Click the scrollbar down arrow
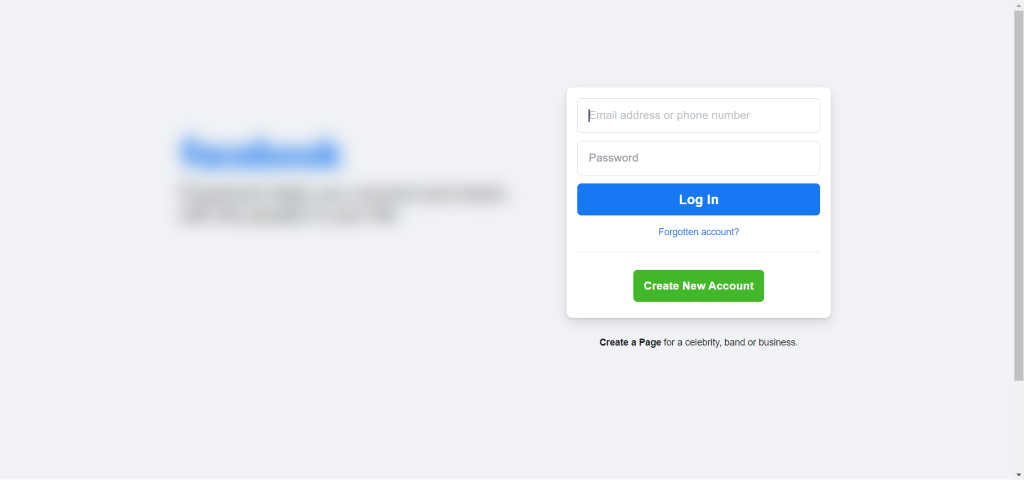Image resolution: width=1024 pixels, height=480 pixels. 1018,474
